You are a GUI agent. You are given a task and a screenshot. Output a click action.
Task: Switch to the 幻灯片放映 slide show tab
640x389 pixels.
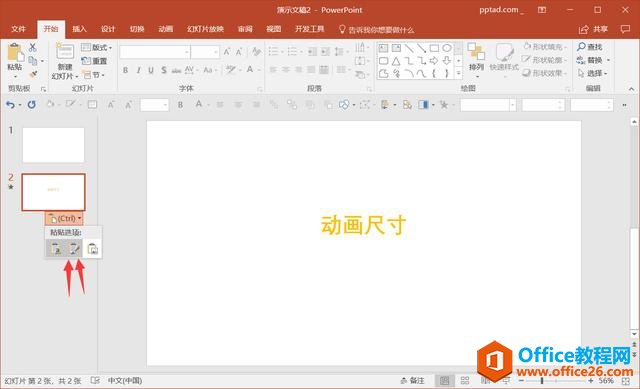[x=205, y=29]
